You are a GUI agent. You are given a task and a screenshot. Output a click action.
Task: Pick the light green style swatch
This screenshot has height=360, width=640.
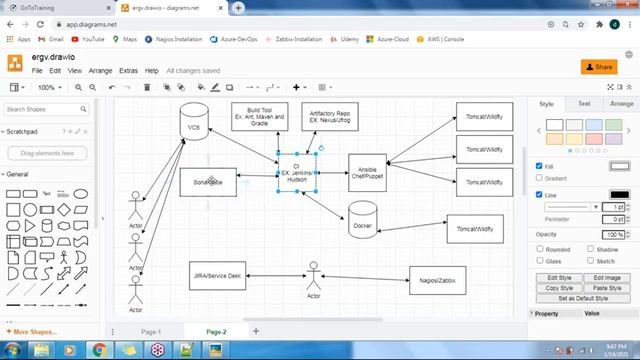coord(613,124)
